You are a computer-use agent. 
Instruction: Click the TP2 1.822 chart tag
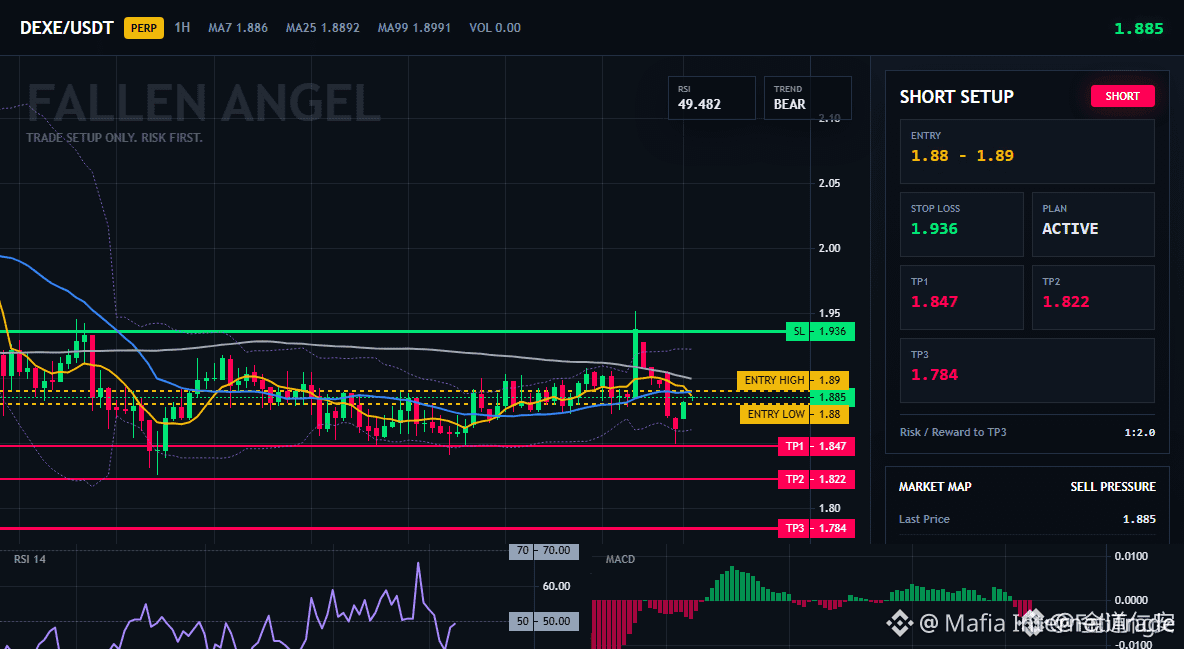click(816, 479)
